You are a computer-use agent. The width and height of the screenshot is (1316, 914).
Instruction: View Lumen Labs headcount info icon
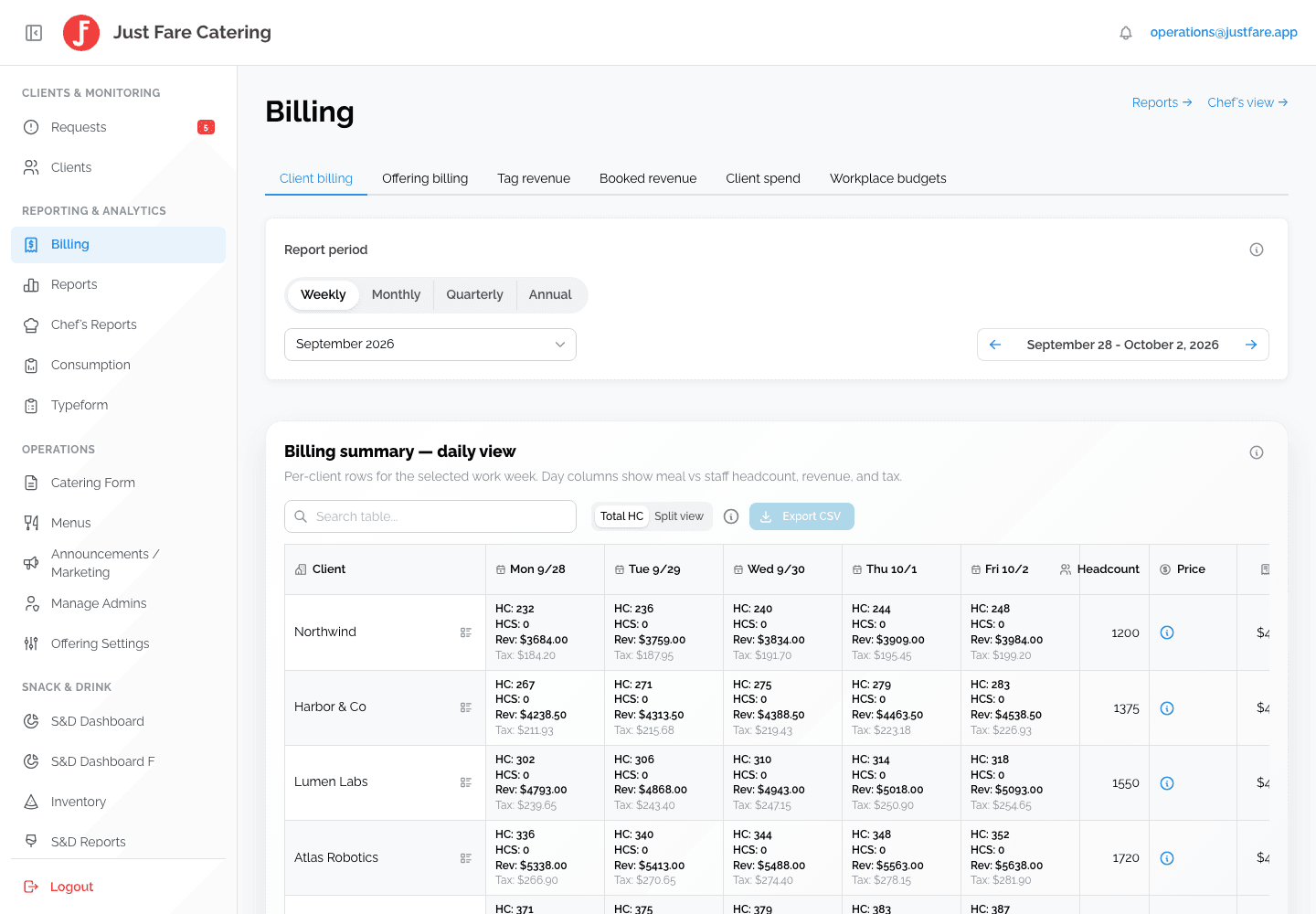1167,783
